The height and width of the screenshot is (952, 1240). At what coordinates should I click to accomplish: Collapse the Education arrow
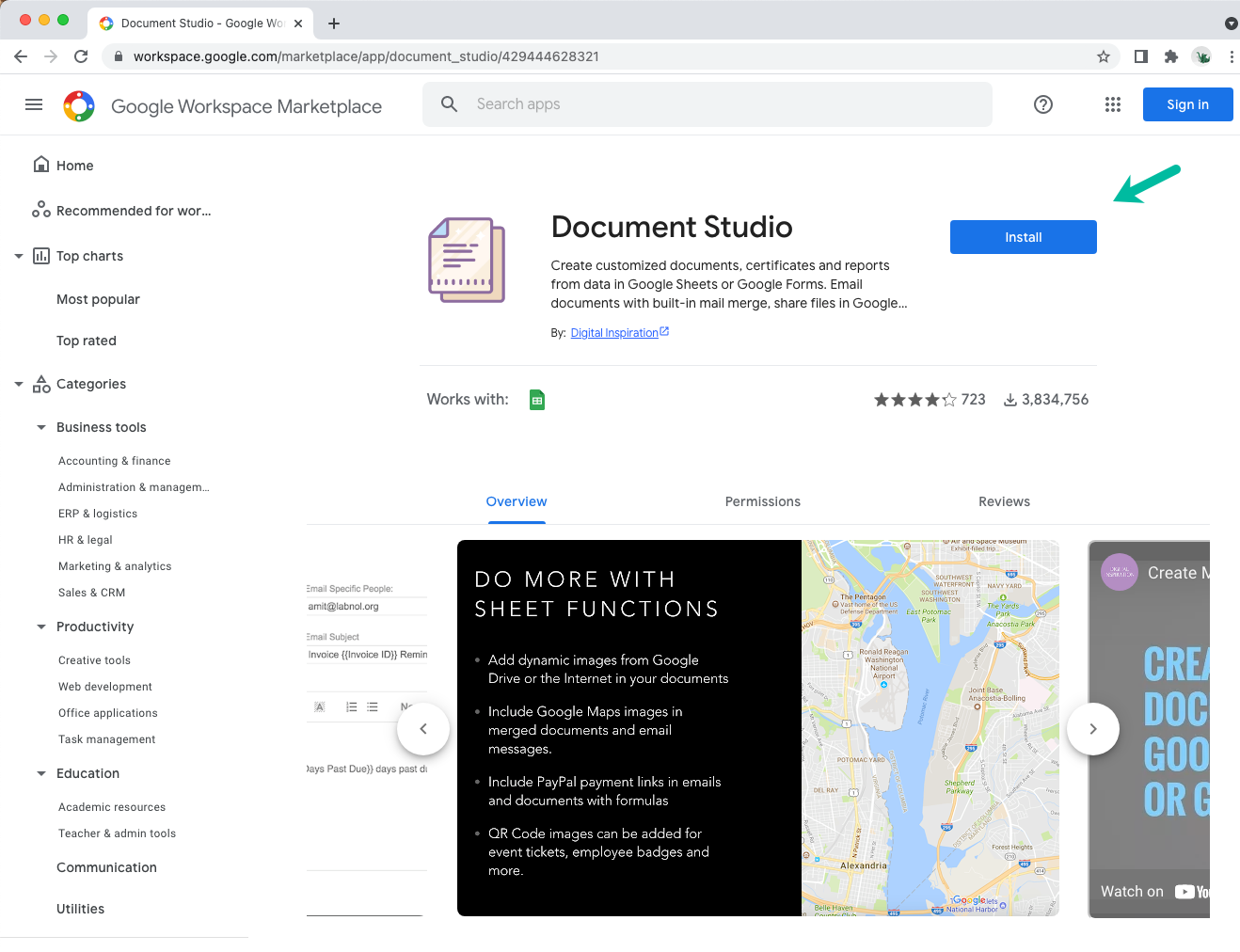point(41,773)
